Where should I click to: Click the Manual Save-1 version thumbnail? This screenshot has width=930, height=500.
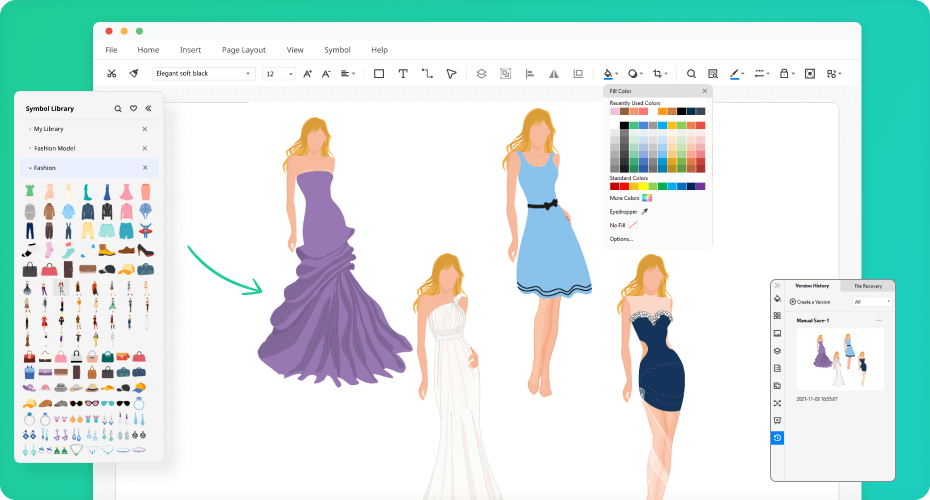click(838, 359)
